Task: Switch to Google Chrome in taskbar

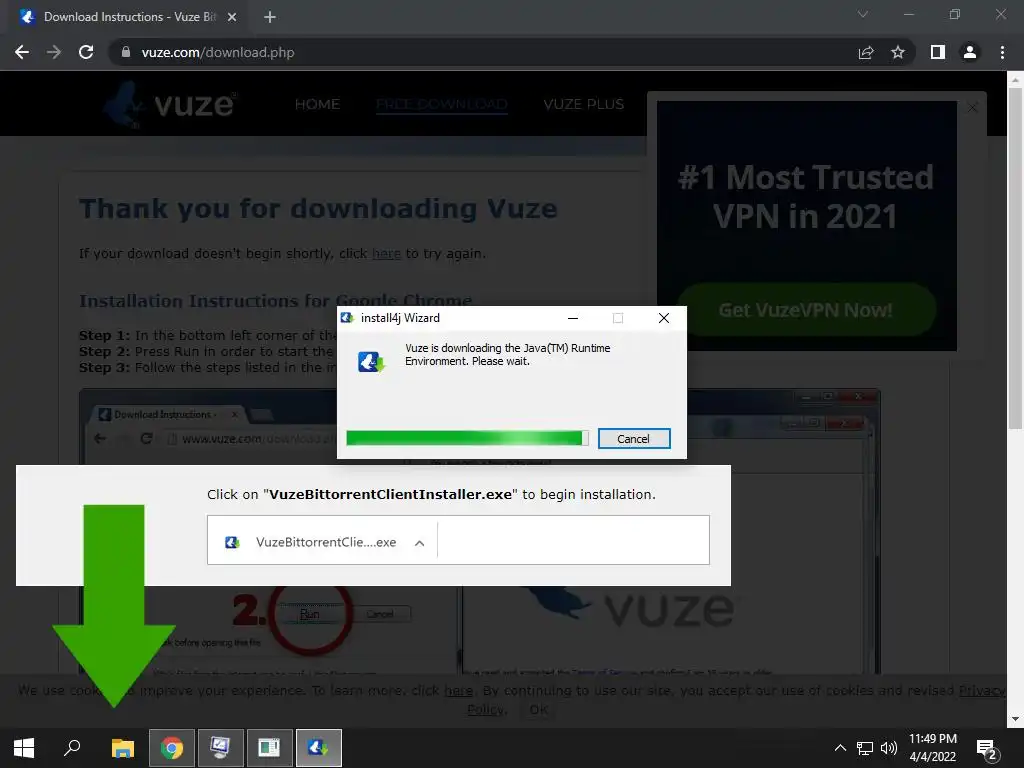Action: click(x=172, y=748)
